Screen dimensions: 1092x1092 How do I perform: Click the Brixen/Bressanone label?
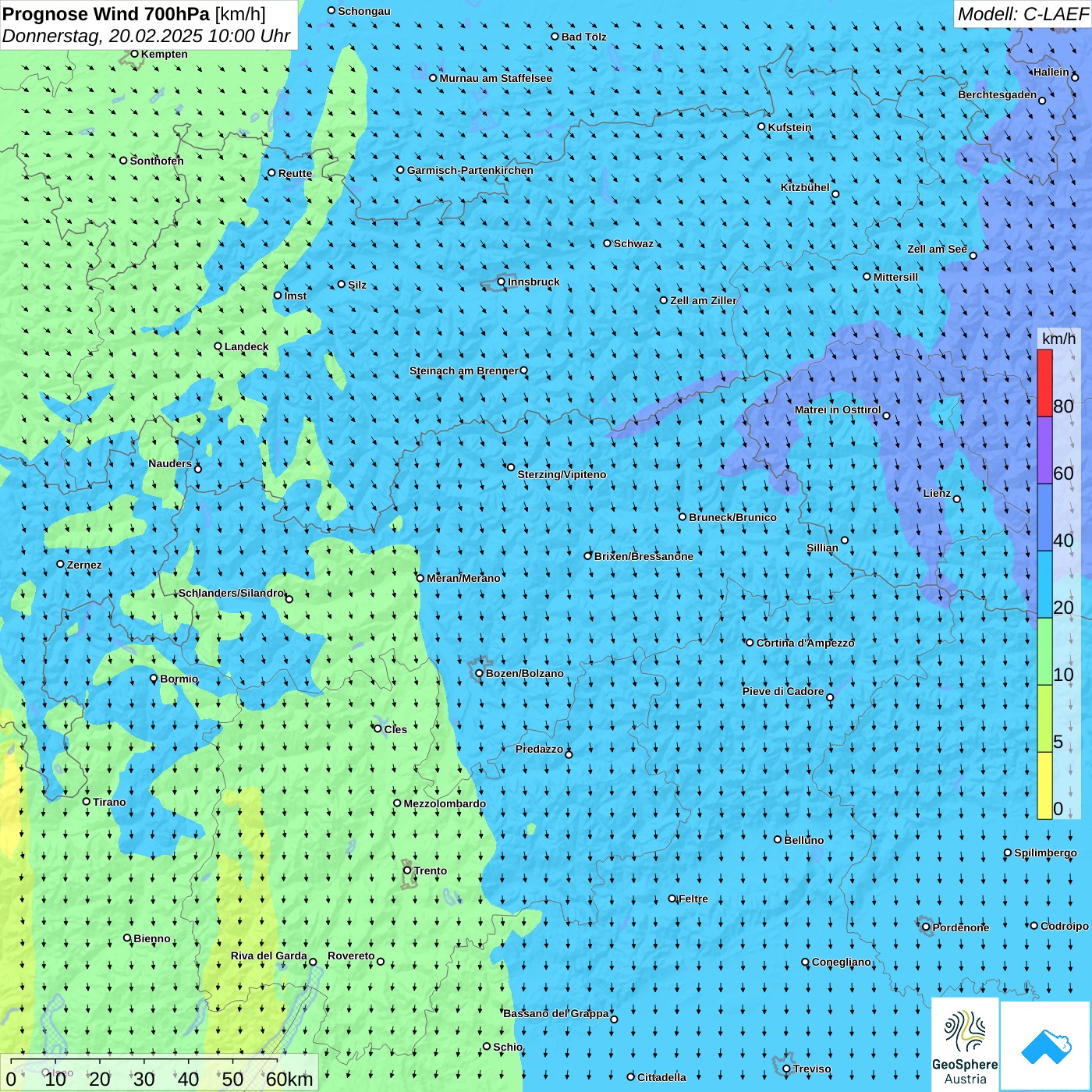pos(643,556)
